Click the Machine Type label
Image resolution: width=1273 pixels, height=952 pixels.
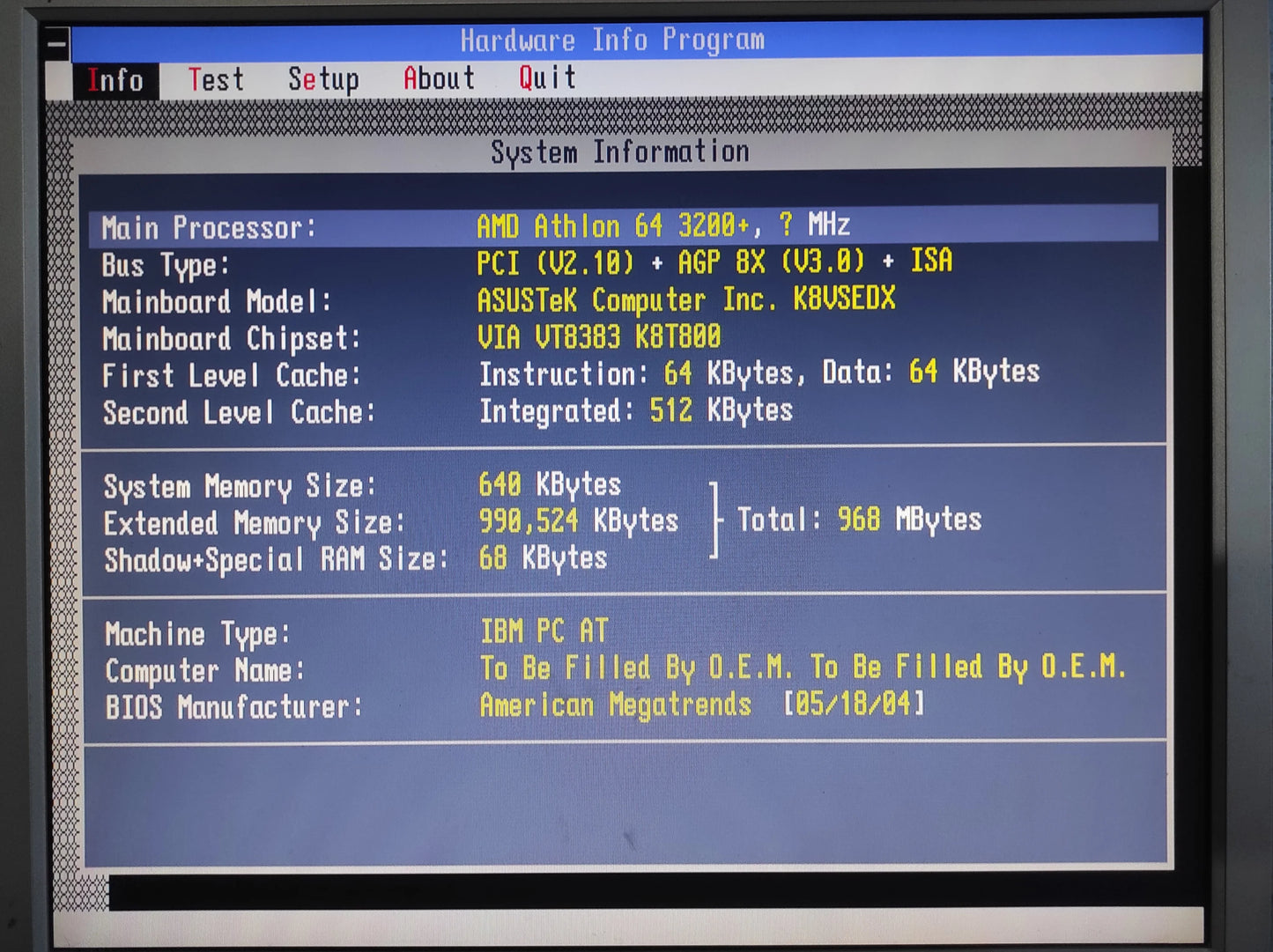(197, 634)
